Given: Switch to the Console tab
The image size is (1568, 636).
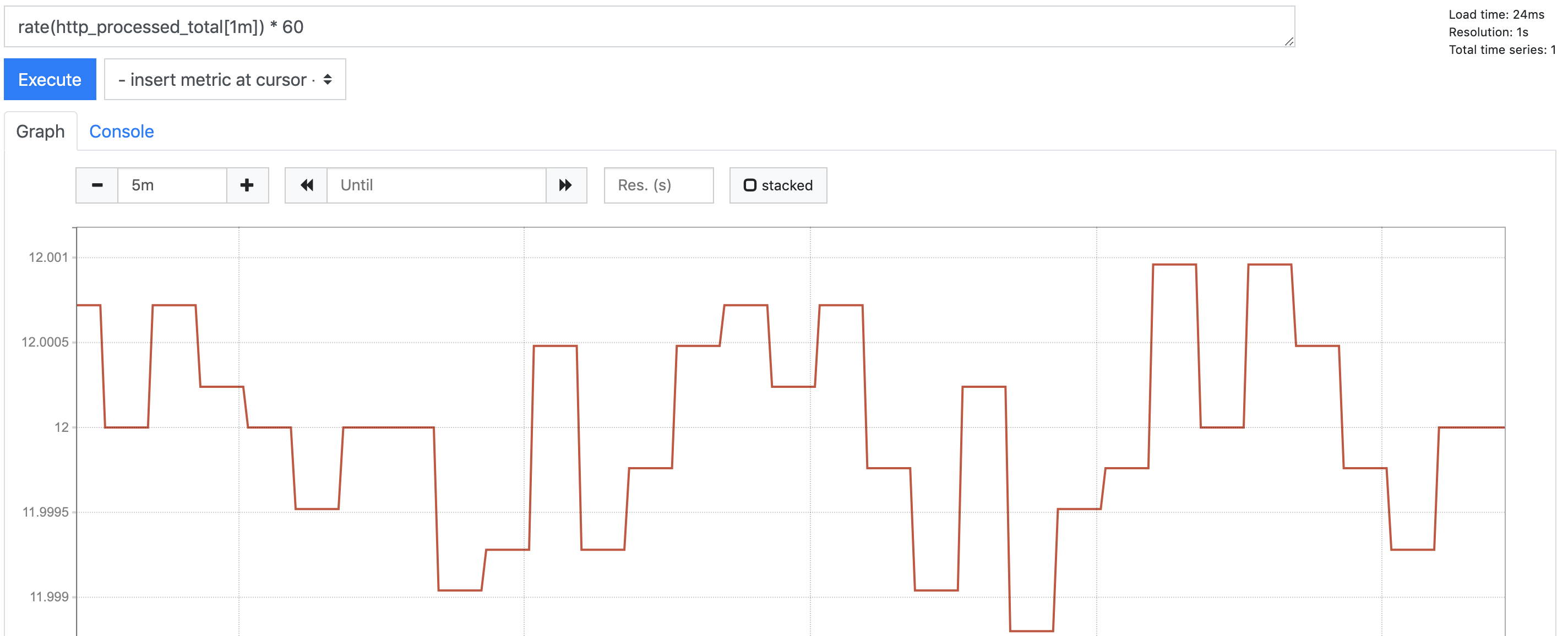Looking at the screenshot, I should pyautogui.click(x=121, y=131).
